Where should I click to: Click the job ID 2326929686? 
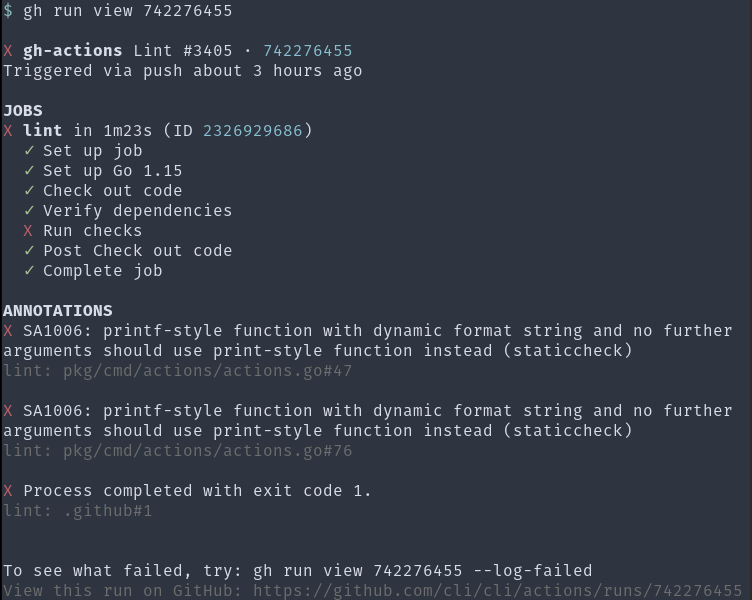point(252,131)
